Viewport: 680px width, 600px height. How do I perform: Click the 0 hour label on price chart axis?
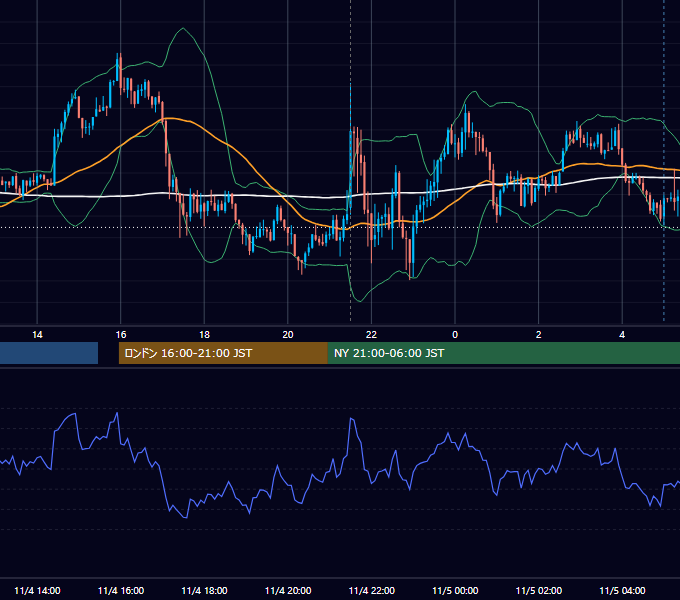click(x=455, y=335)
